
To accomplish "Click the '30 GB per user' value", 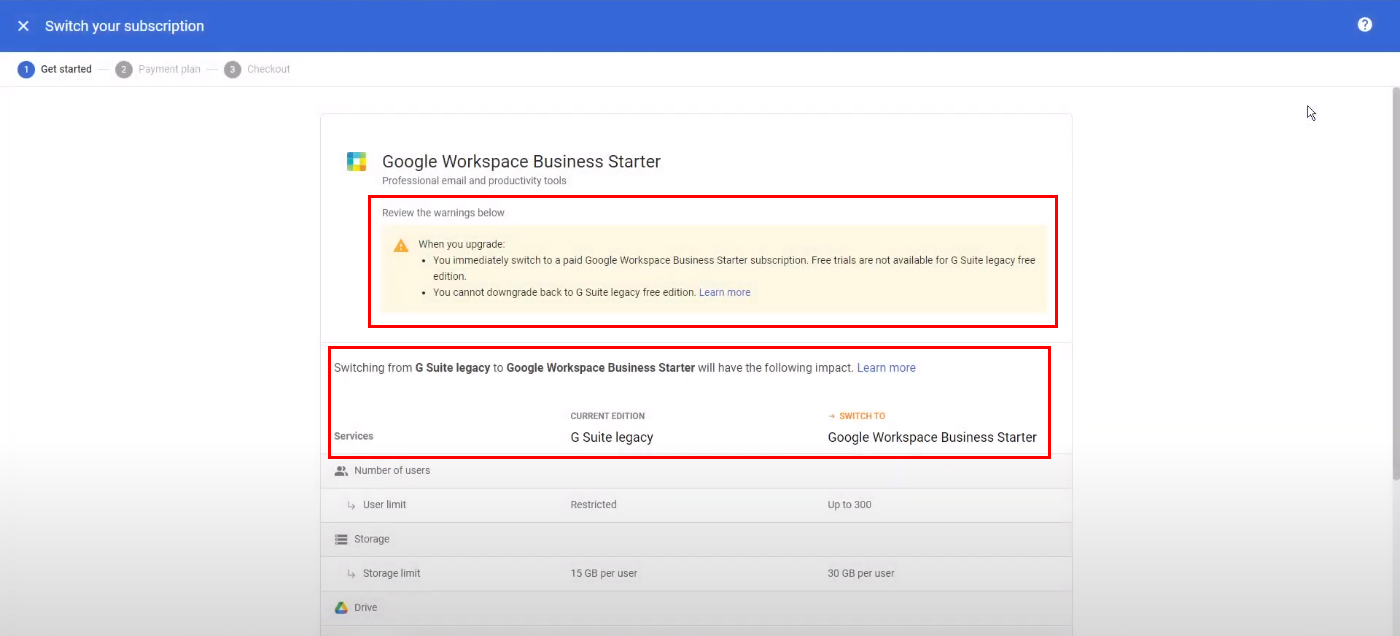I will 861,574.
